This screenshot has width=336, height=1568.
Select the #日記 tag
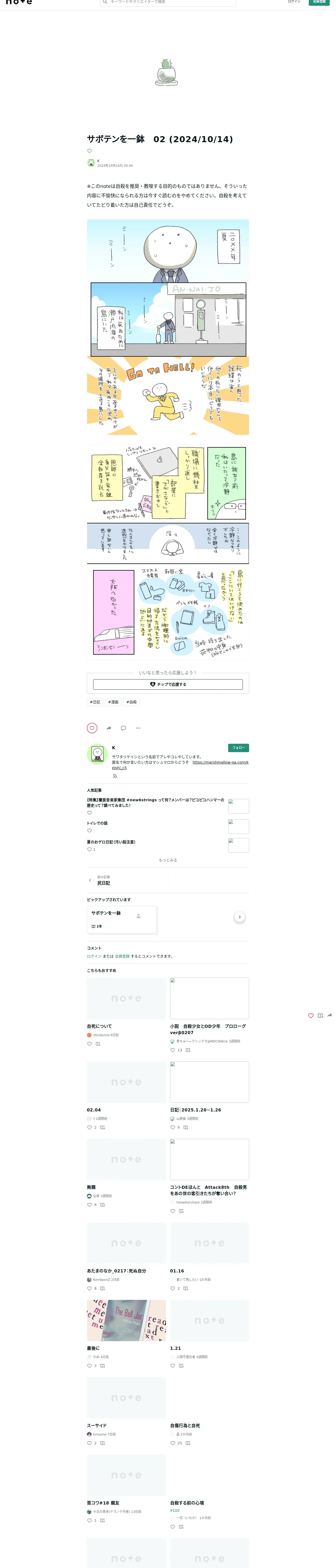(95, 702)
